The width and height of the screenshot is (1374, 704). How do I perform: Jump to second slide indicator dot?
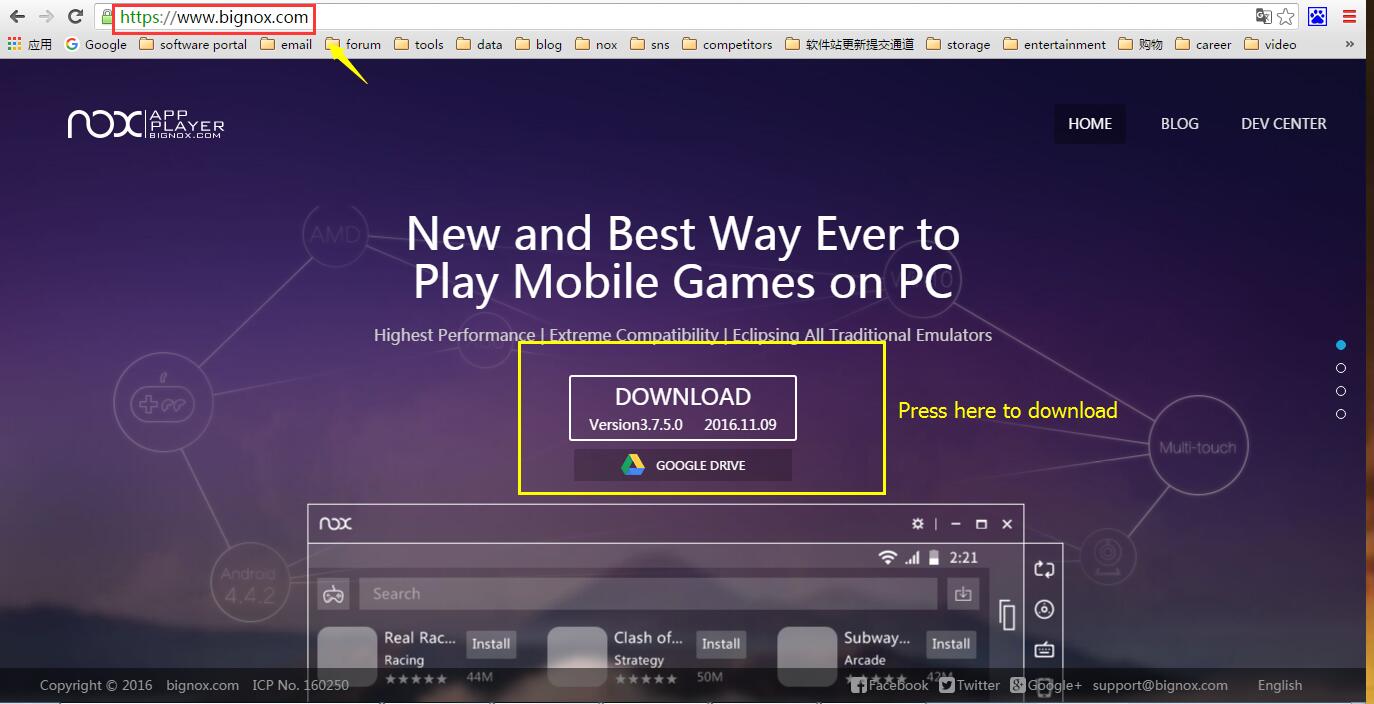[1341, 368]
